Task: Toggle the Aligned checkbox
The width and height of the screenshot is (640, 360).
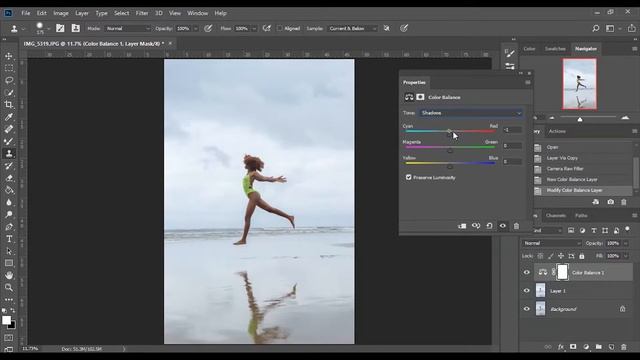Action: [280, 28]
